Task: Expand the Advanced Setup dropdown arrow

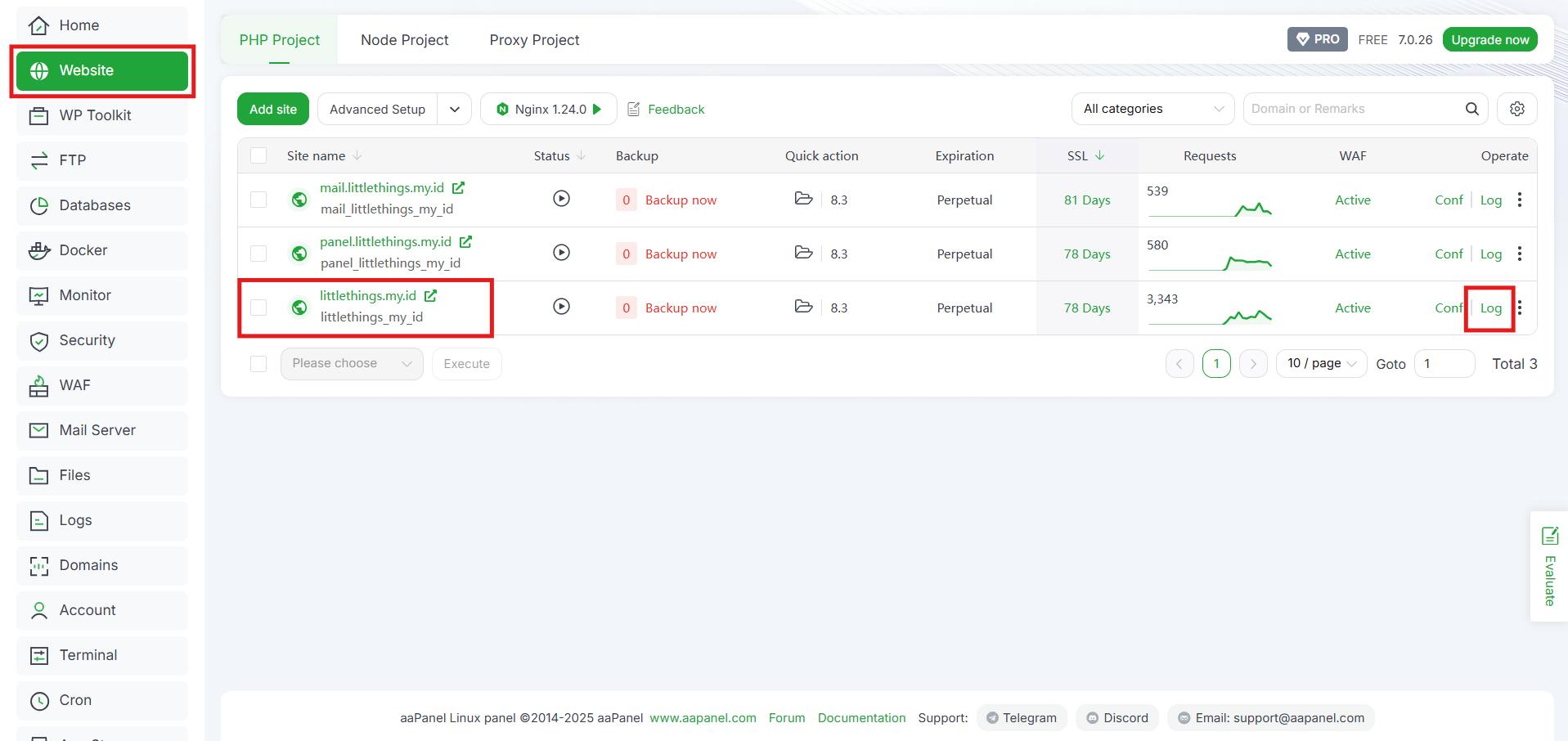Action: 455,109
